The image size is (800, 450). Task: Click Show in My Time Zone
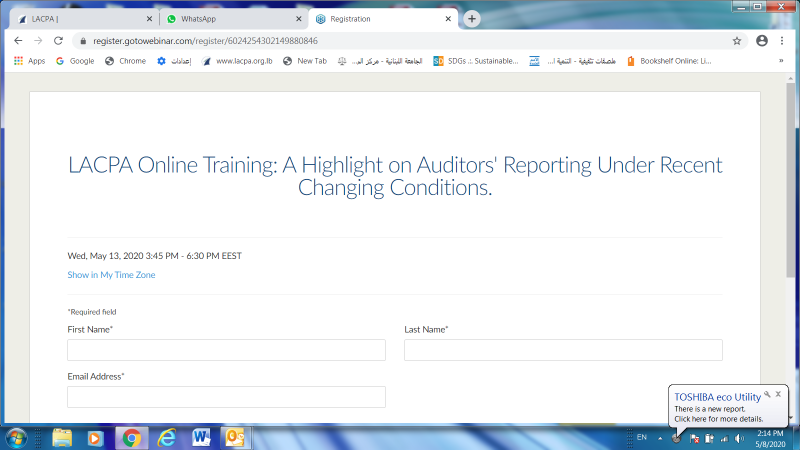click(x=111, y=275)
